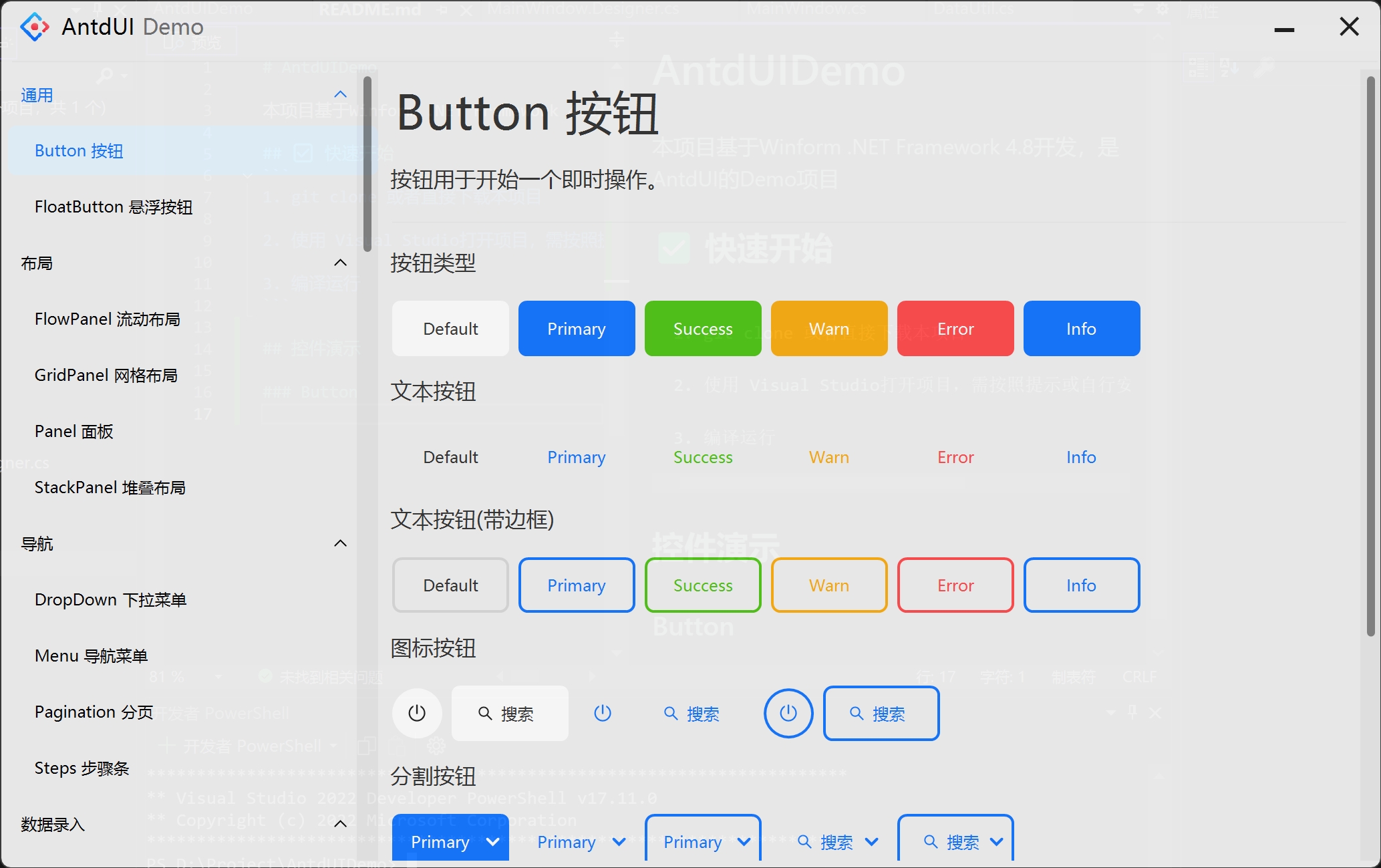Open dropdown arrow on filled Primary split button
The height and width of the screenshot is (868, 1381).
coord(493,842)
